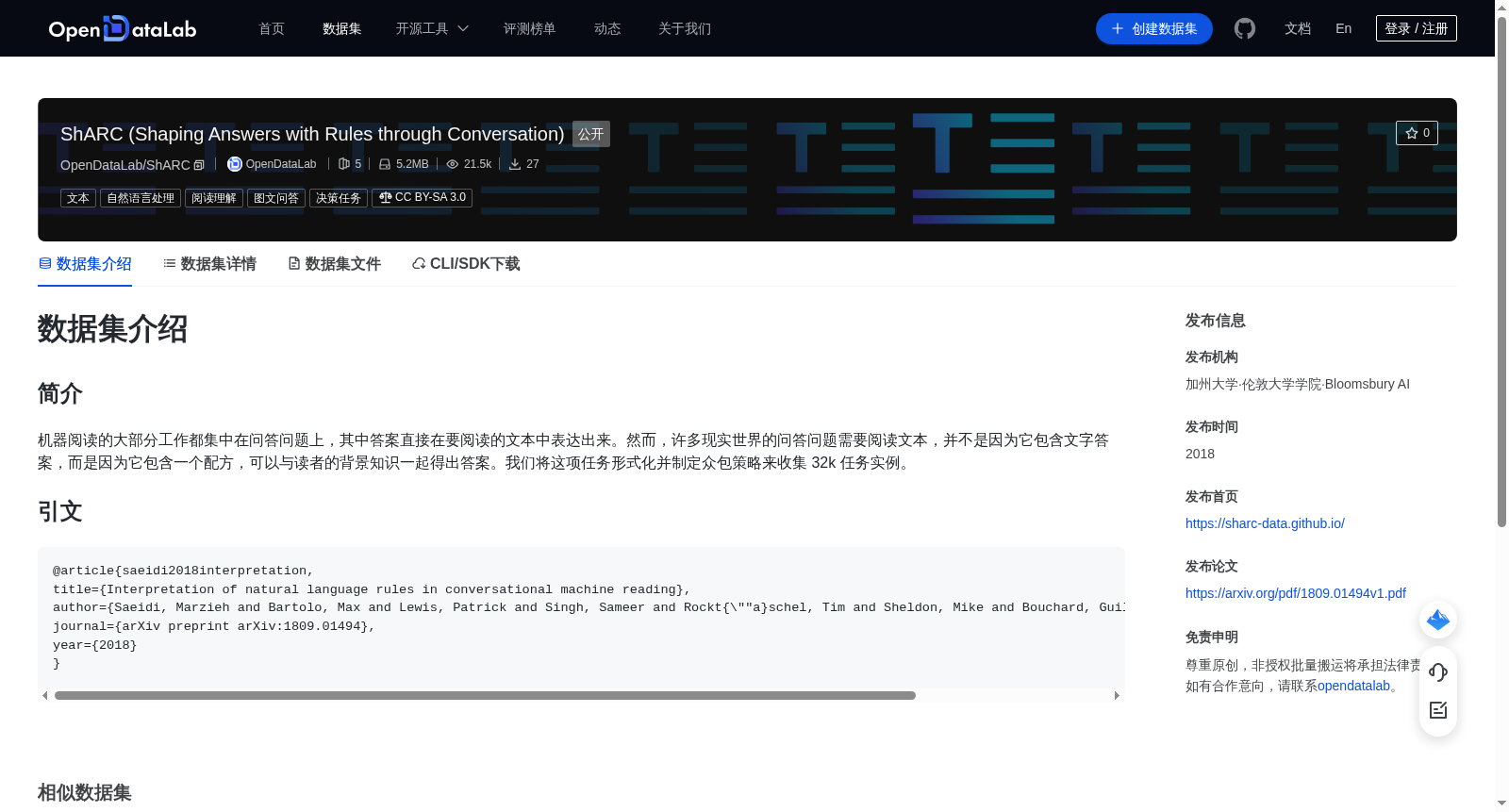Click the 自然语言处理 tag
Image resolution: width=1509 pixels, height=812 pixels.
coord(141,198)
